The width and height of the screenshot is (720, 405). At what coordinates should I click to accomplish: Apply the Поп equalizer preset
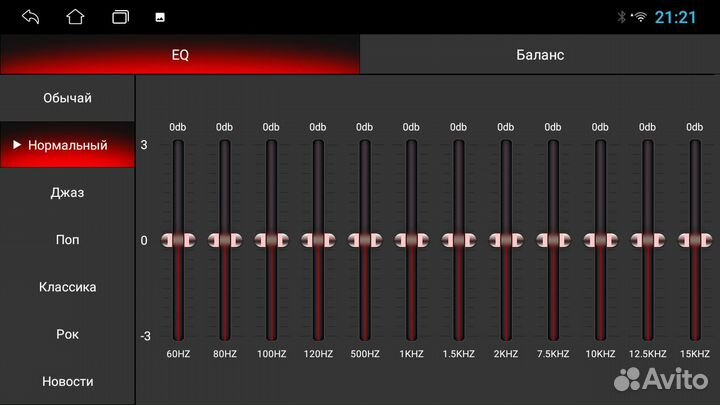67,240
